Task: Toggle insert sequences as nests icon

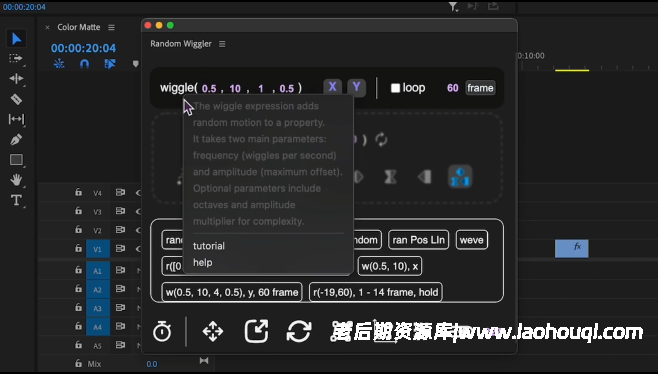Action: click(59, 64)
